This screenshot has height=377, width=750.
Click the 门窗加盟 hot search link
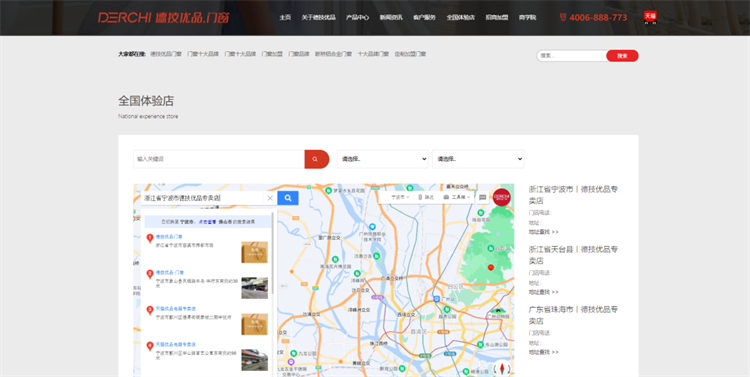[272, 54]
